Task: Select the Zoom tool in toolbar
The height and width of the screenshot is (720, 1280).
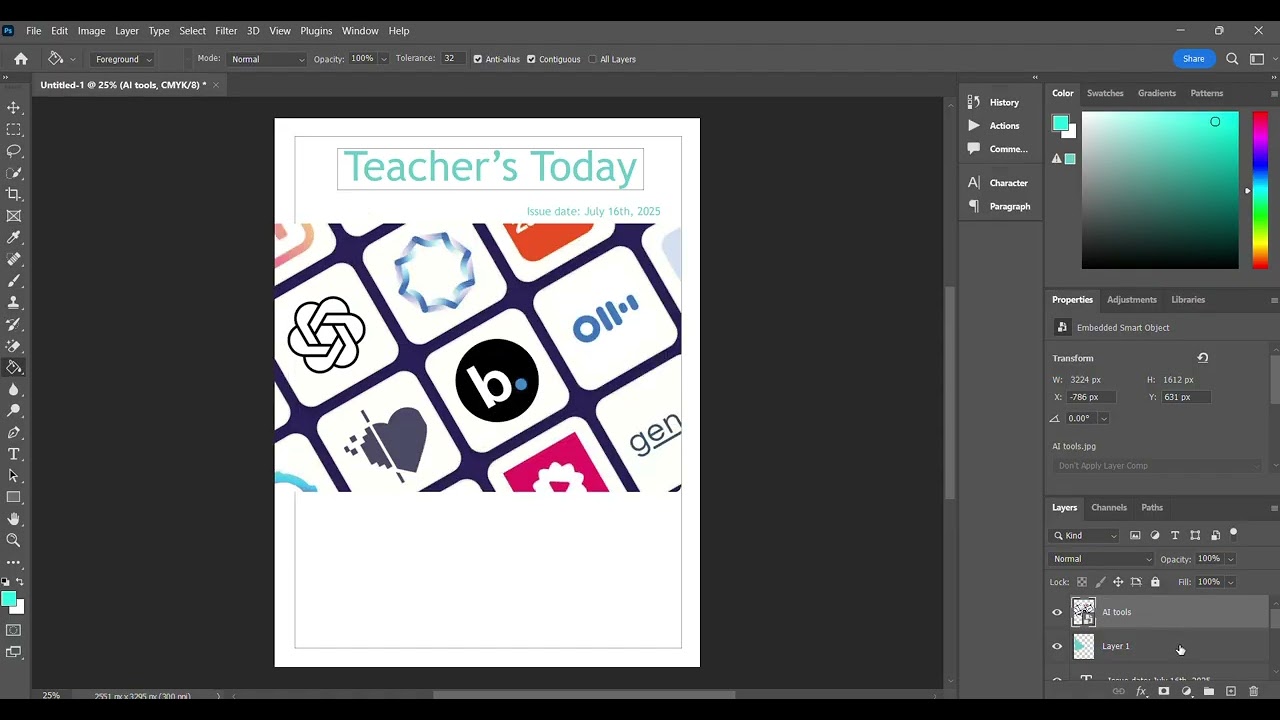Action: 14,540
